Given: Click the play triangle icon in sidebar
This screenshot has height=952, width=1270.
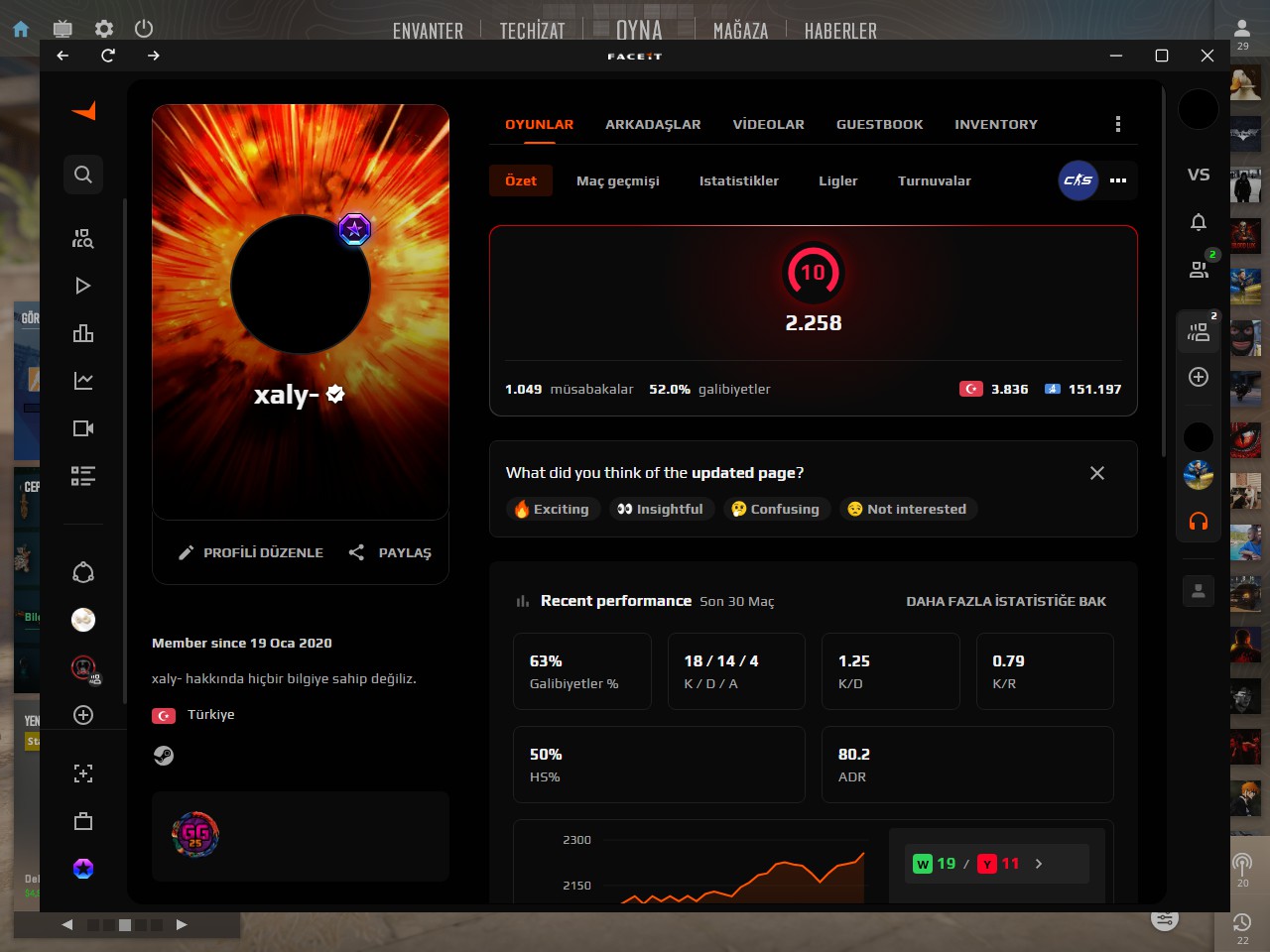Looking at the screenshot, I should pyautogui.click(x=83, y=286).
